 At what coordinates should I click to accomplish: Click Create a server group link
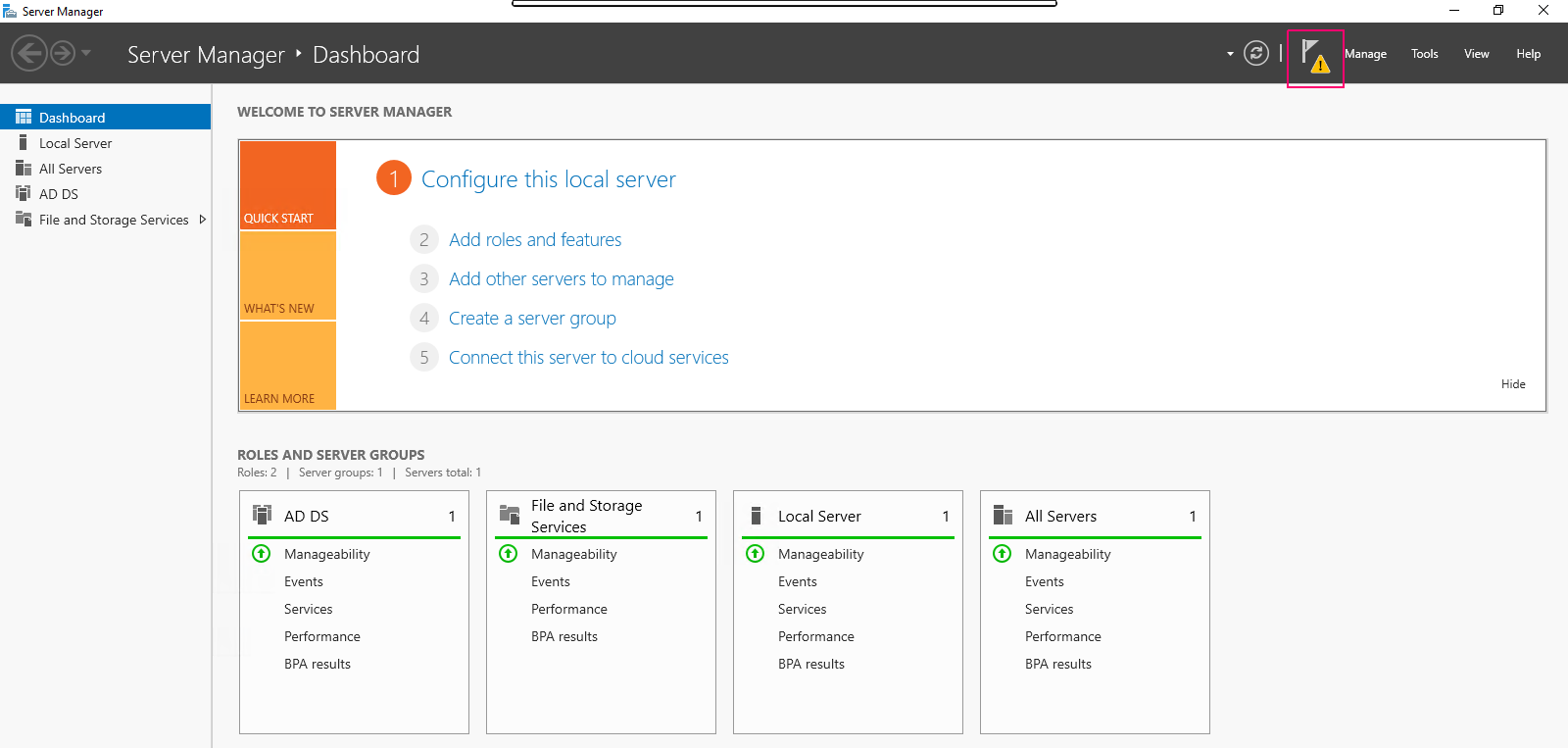532,318
